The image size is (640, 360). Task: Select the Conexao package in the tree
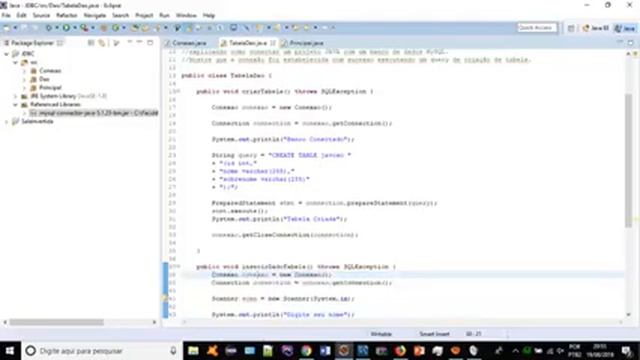click(46, 71)
